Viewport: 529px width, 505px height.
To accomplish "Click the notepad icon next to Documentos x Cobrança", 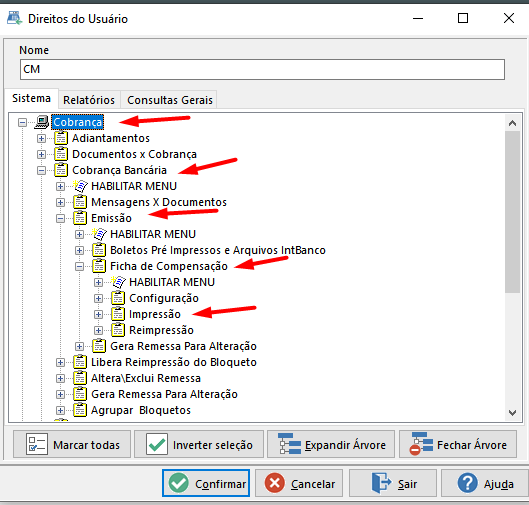I will click(x=61, y=154).
